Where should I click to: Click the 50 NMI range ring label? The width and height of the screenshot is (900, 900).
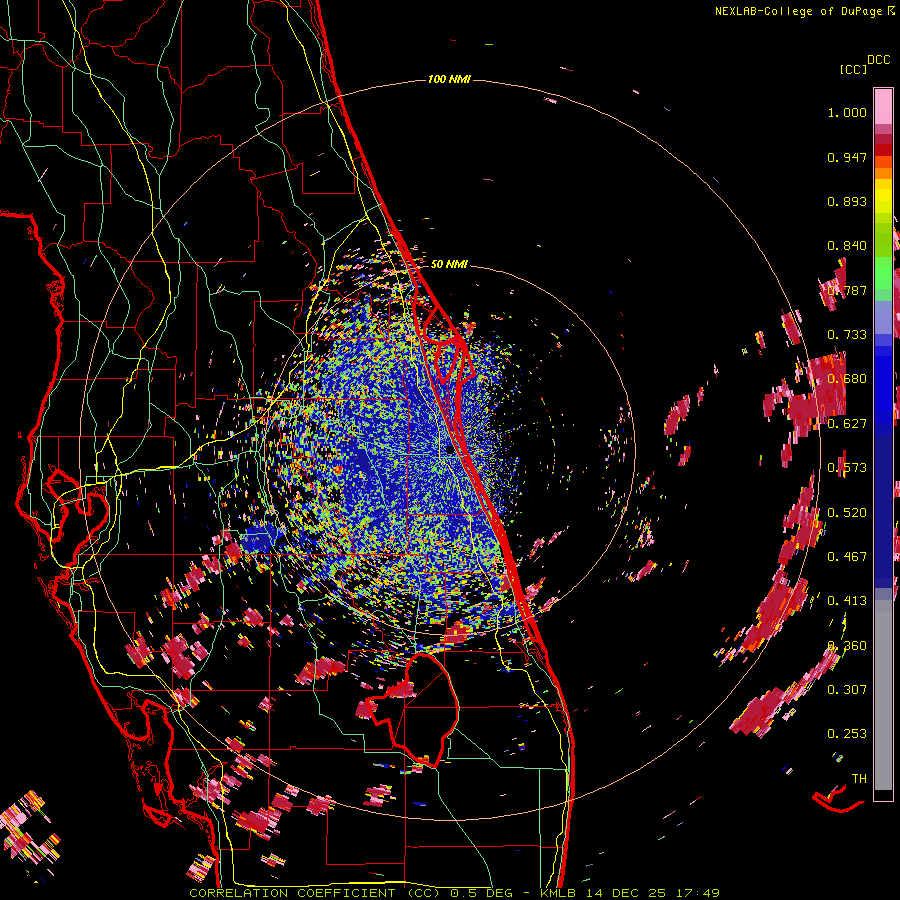tap(449, 264)
